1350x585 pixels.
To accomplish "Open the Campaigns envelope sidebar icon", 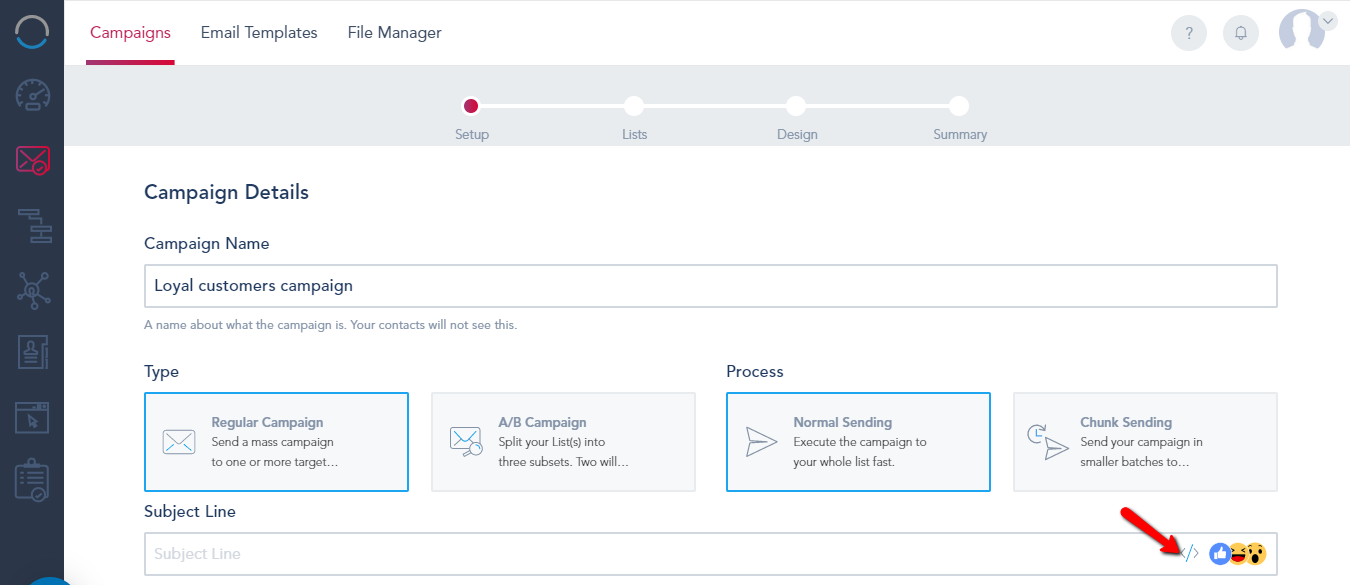I will (32, 160).
